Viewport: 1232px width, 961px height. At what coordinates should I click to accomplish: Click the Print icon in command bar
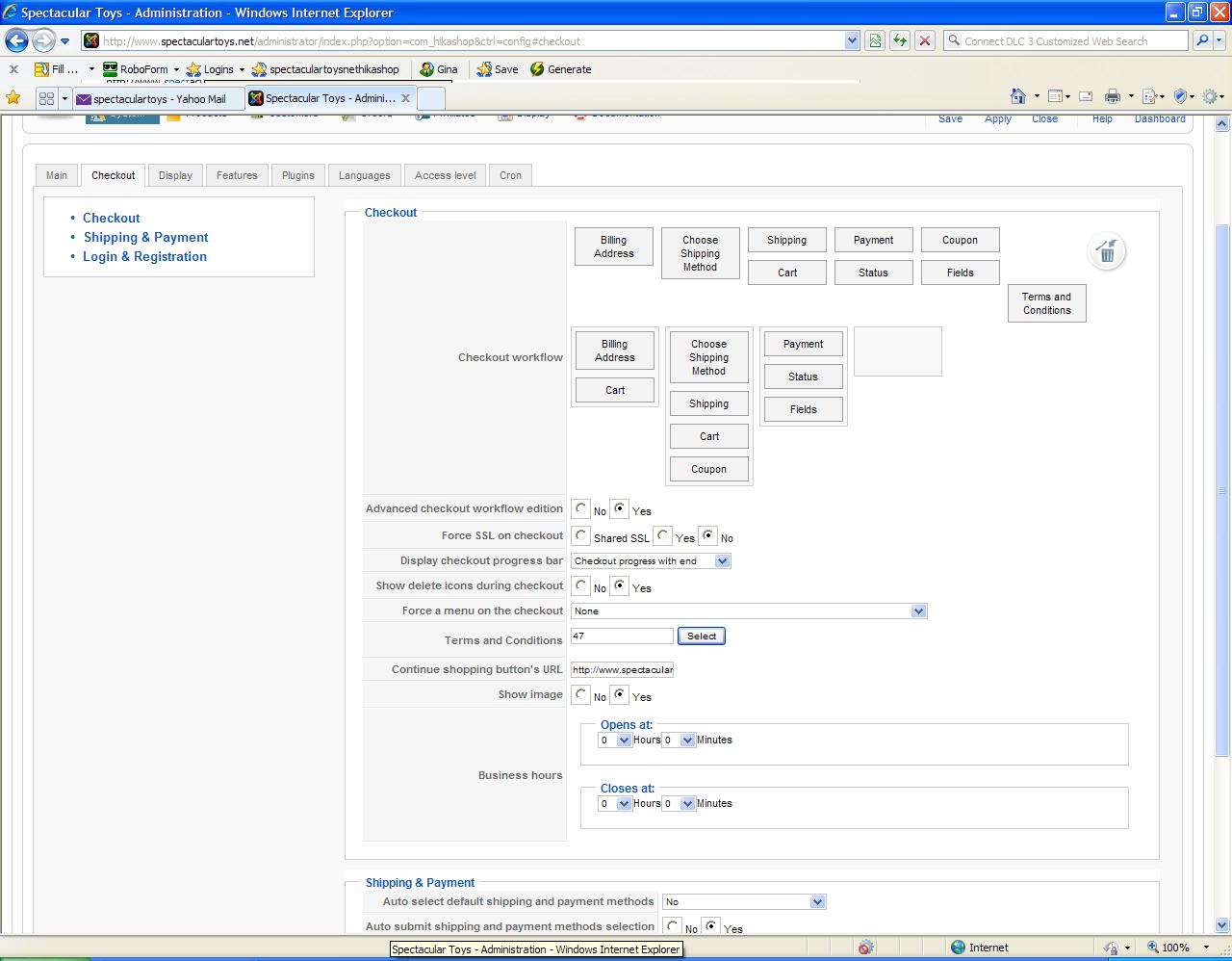(1113, 96)
